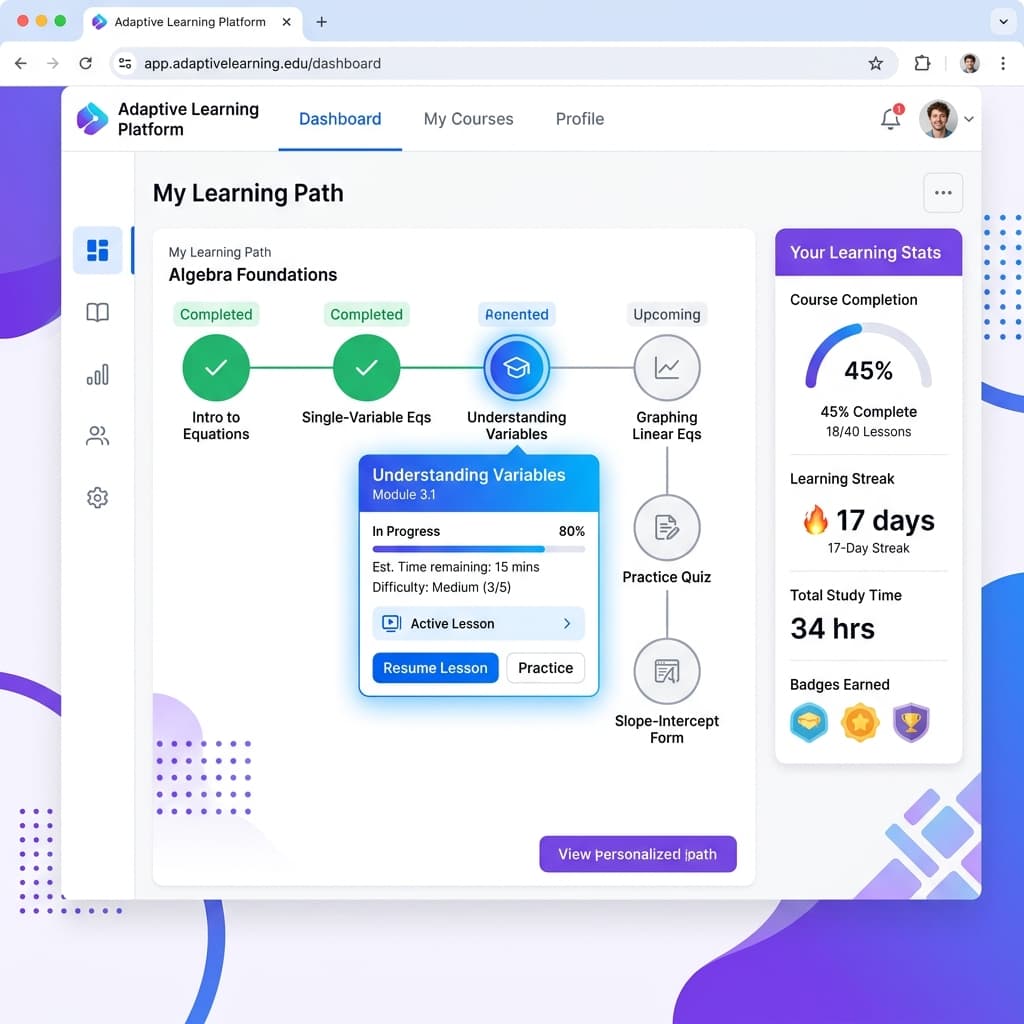
Task: Open a new browser tab
Action: pyautogui.click(x=321, y=22)
